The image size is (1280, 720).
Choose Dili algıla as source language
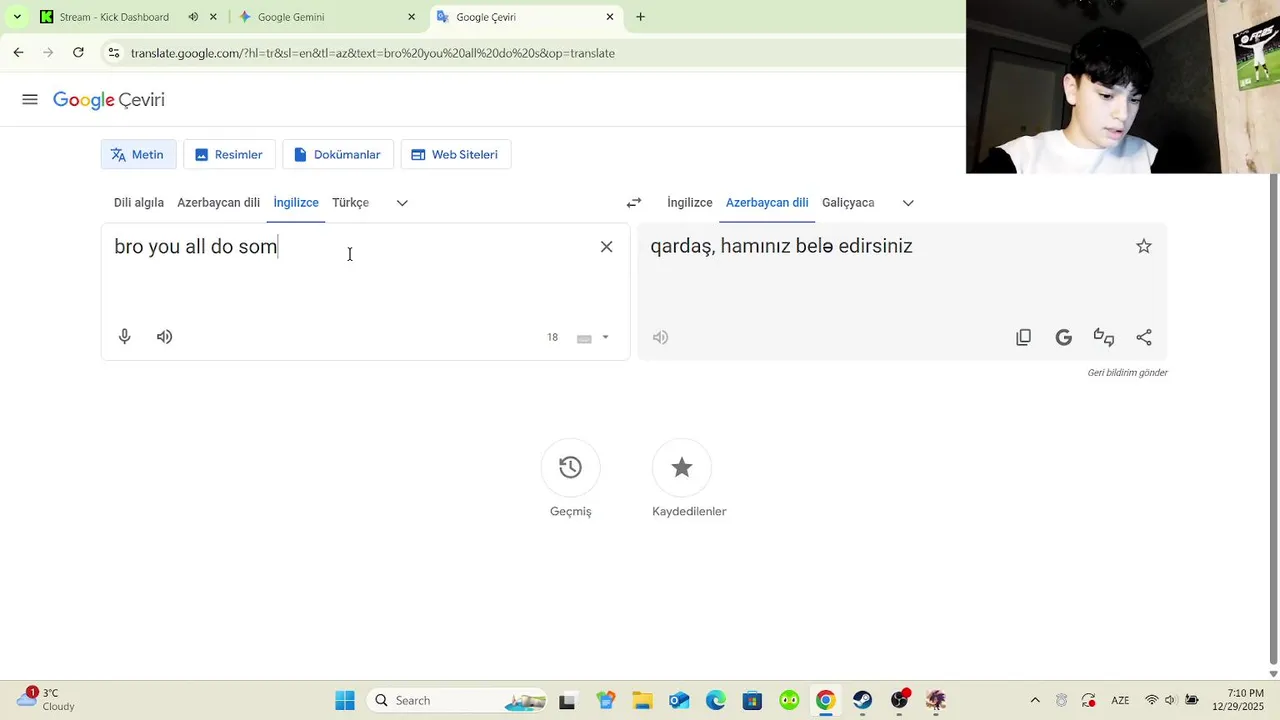139,203
